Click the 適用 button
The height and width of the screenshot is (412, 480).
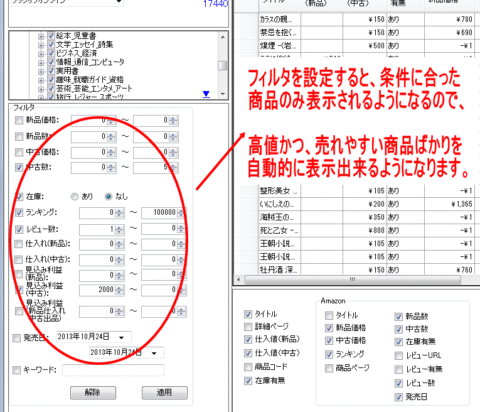click(165, 393)
